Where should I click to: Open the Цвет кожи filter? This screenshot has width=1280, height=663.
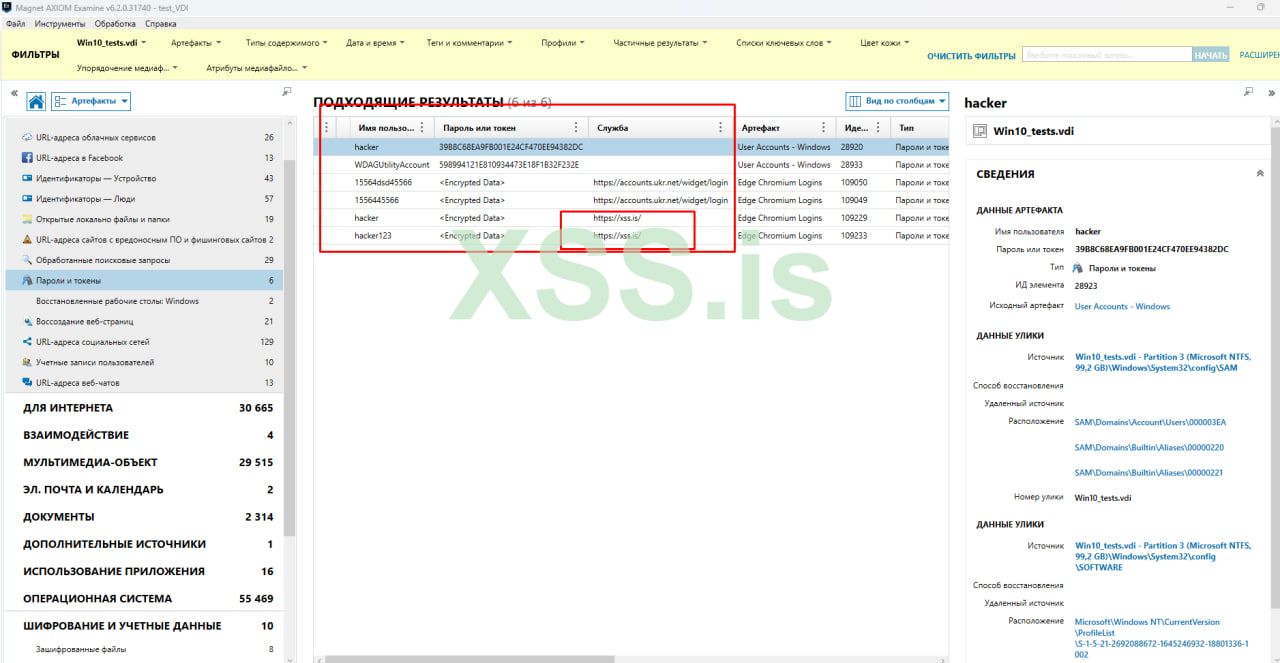885,43
